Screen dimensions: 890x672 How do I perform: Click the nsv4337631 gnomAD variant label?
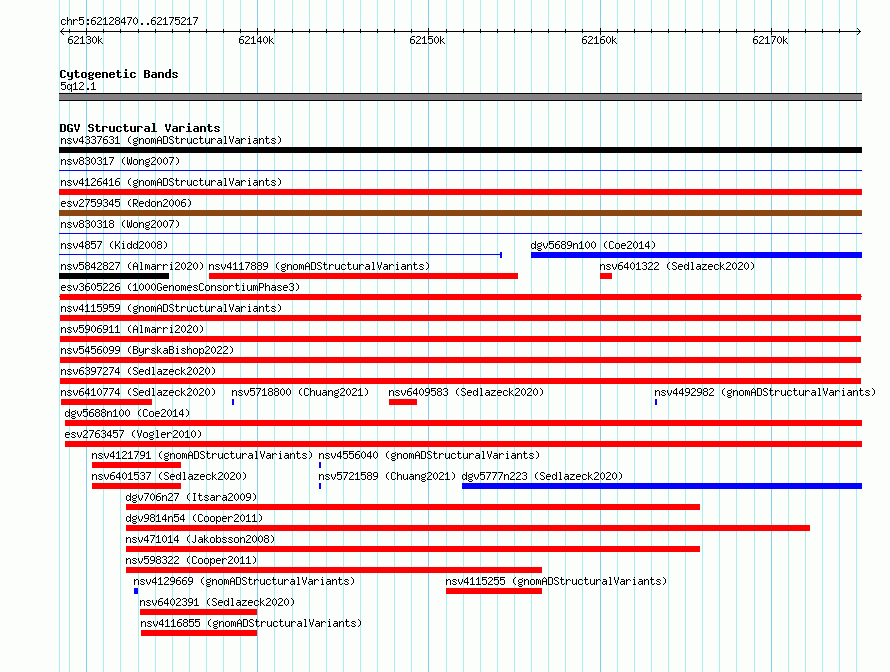tap(171, 140)
